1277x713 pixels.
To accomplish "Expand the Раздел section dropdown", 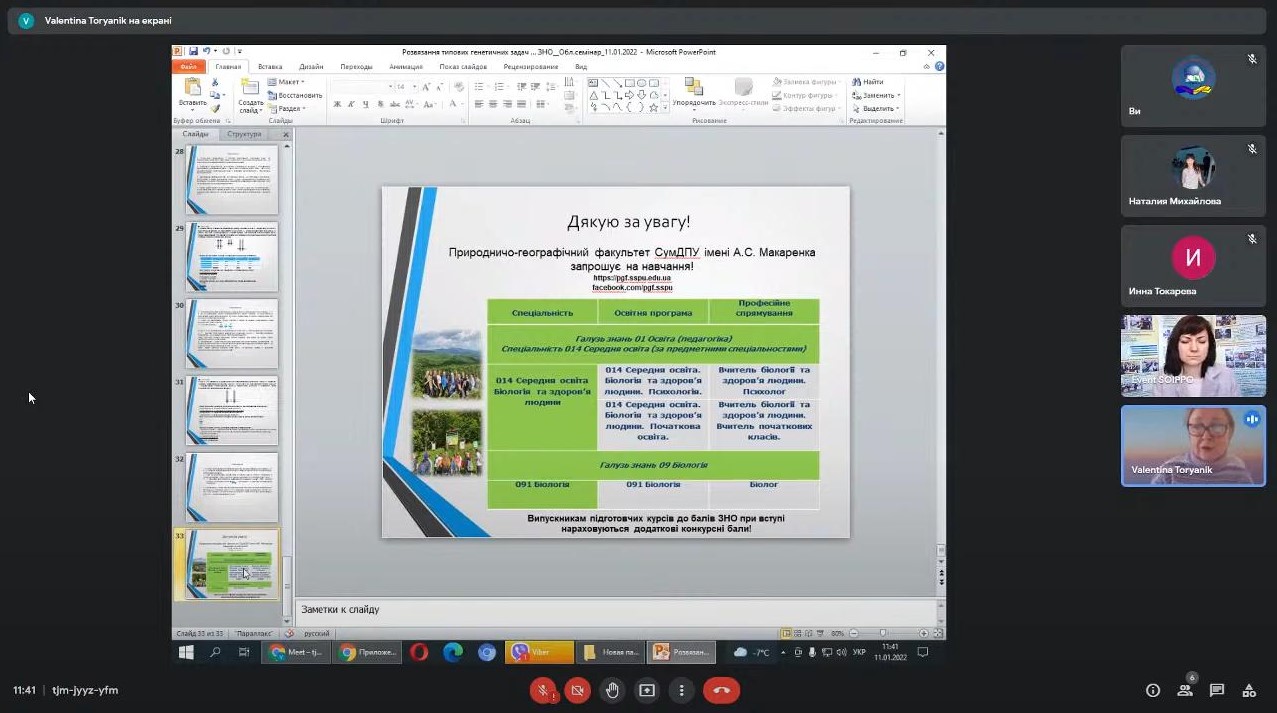I will [287, 108].
